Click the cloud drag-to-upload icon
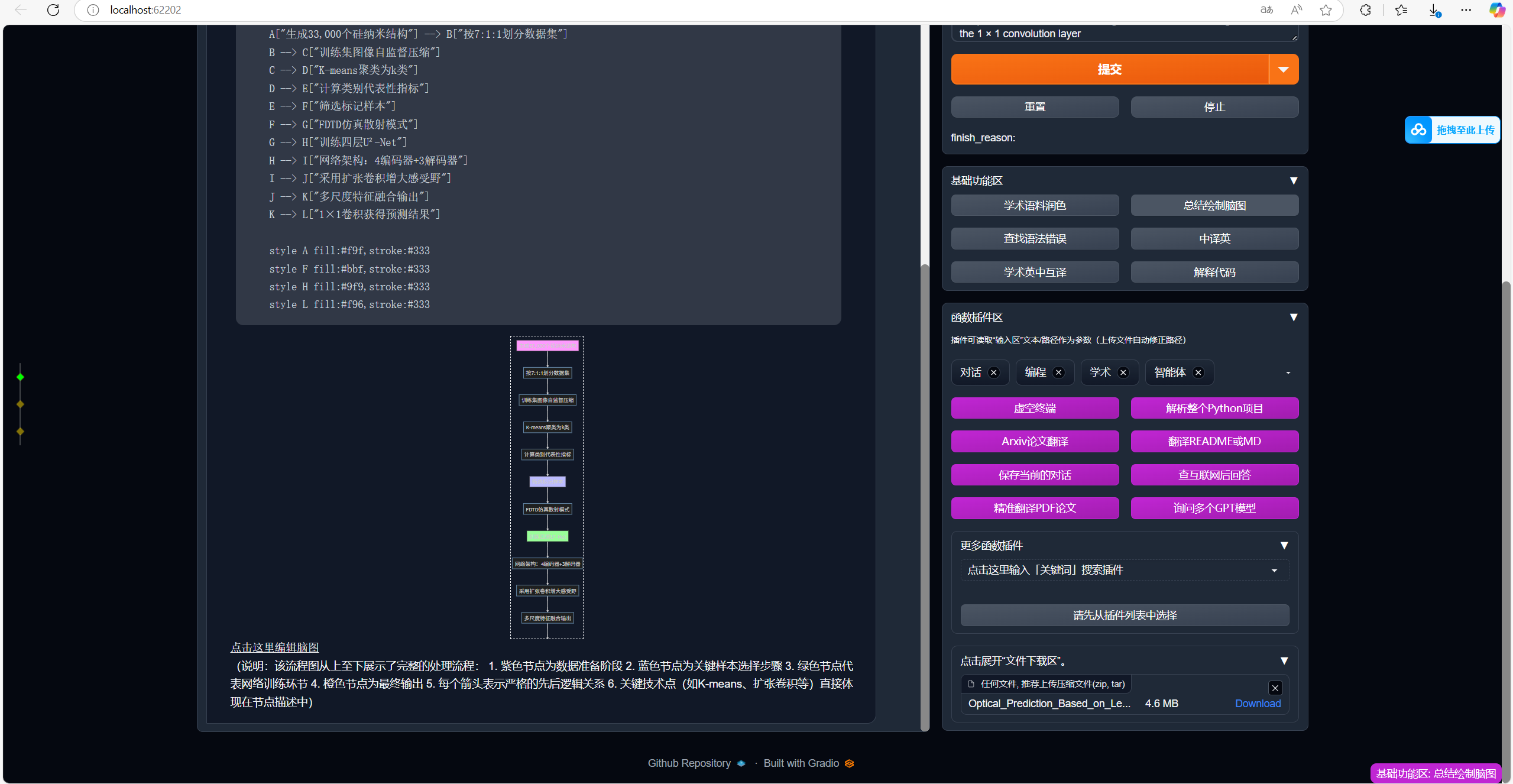Viewport: 1513px width, 784px height. click(x=1418, y=130)
